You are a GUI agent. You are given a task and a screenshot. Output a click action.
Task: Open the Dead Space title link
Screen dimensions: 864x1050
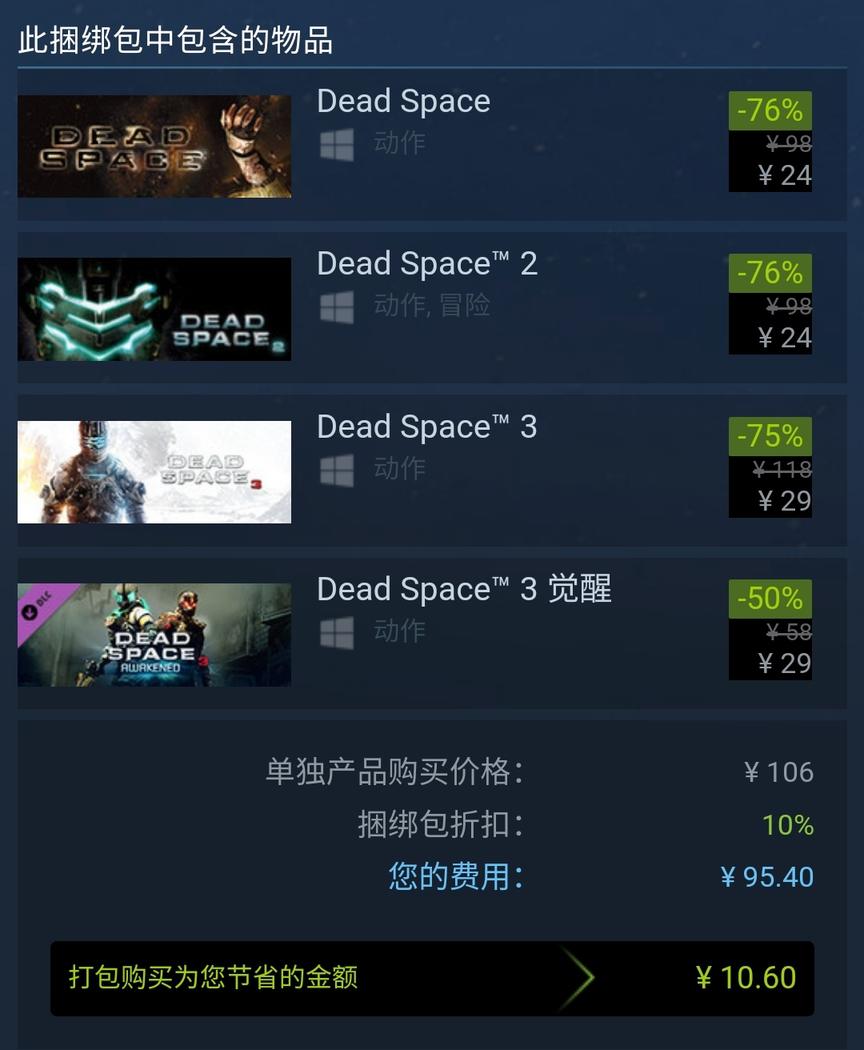coord(404,102)
